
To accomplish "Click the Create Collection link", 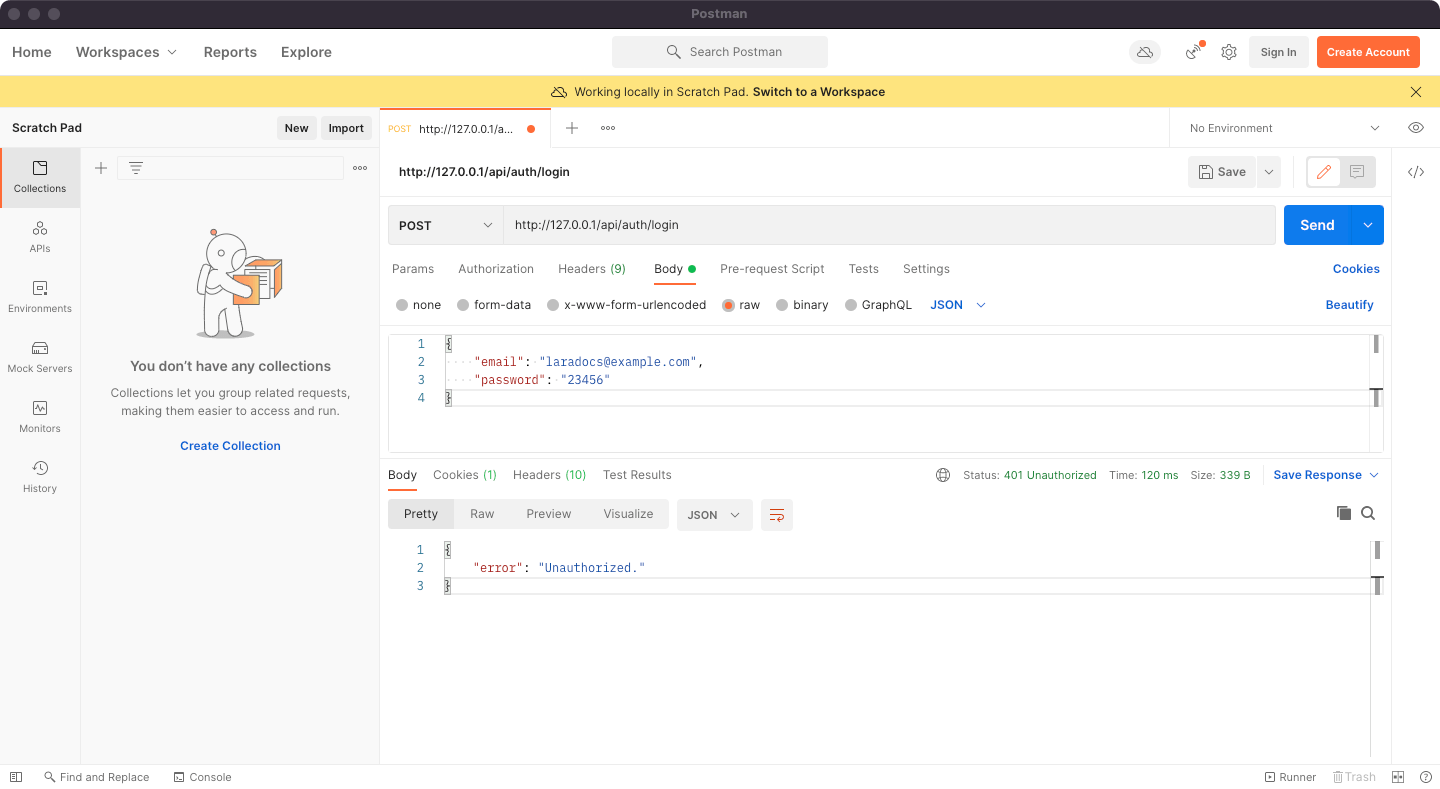I will [230, 446].
